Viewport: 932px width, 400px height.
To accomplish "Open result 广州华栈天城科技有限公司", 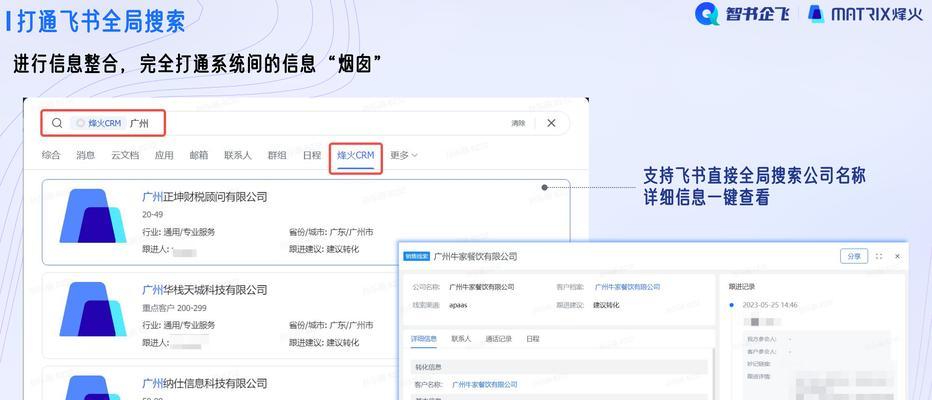I will (204, 290).
